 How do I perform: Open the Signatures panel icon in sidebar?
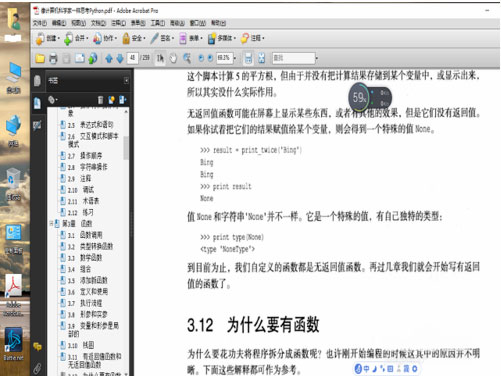37,126
